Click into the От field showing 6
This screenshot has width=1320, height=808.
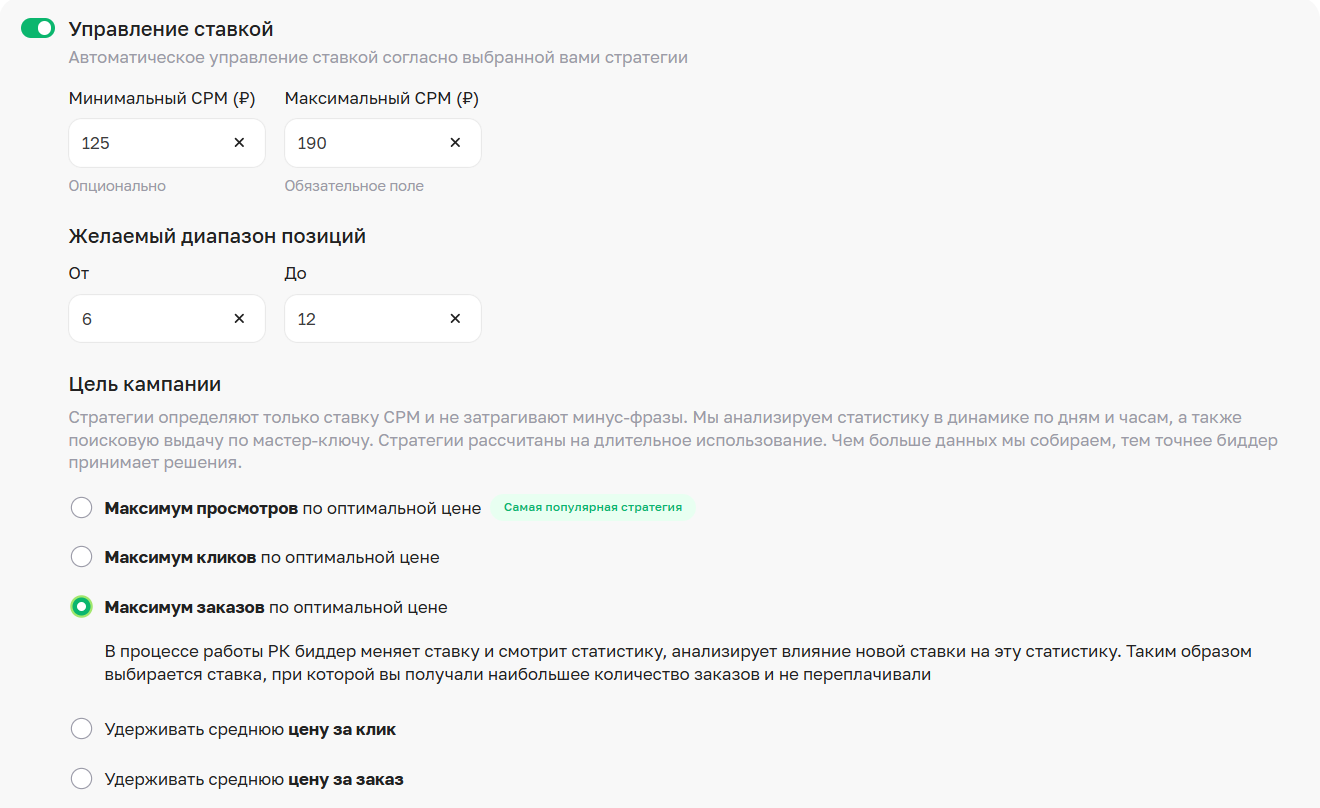pos(150,319)
